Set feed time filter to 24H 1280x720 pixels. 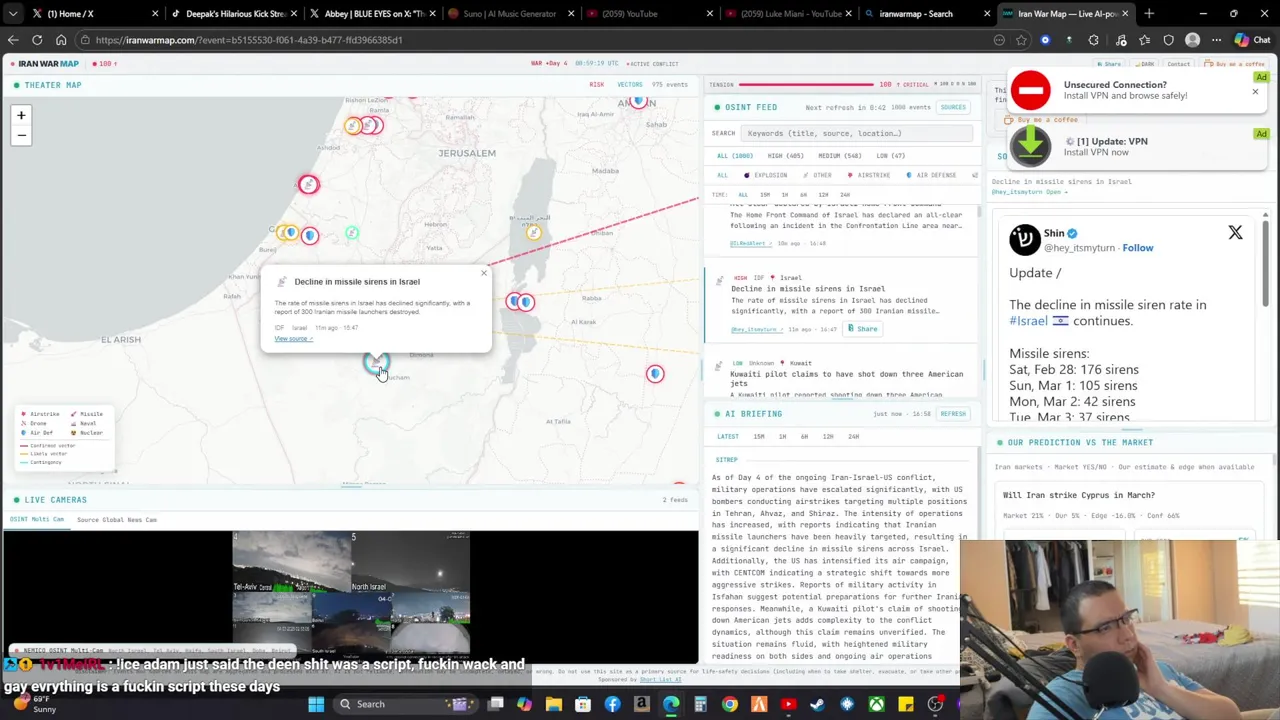coord(845,195)
